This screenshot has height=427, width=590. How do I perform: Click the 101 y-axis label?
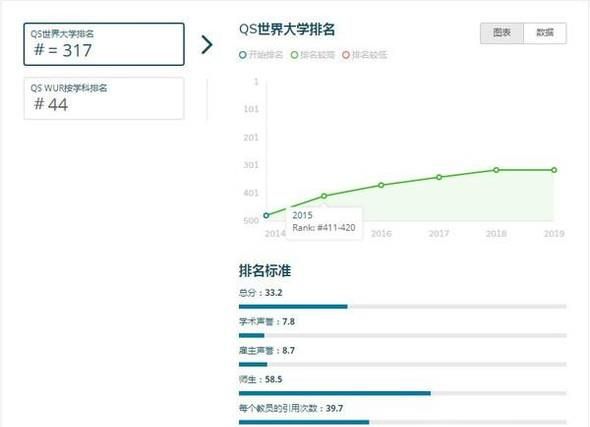click(x=251, y=109)
